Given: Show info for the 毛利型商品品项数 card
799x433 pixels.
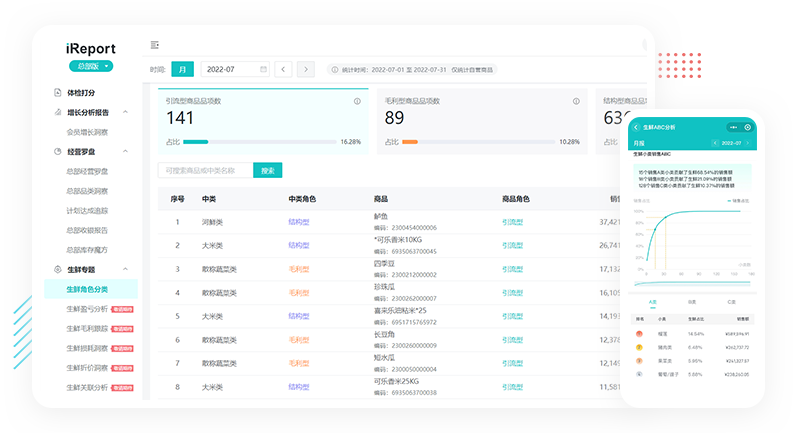Looking at the screenshot, I should point(576,101).
